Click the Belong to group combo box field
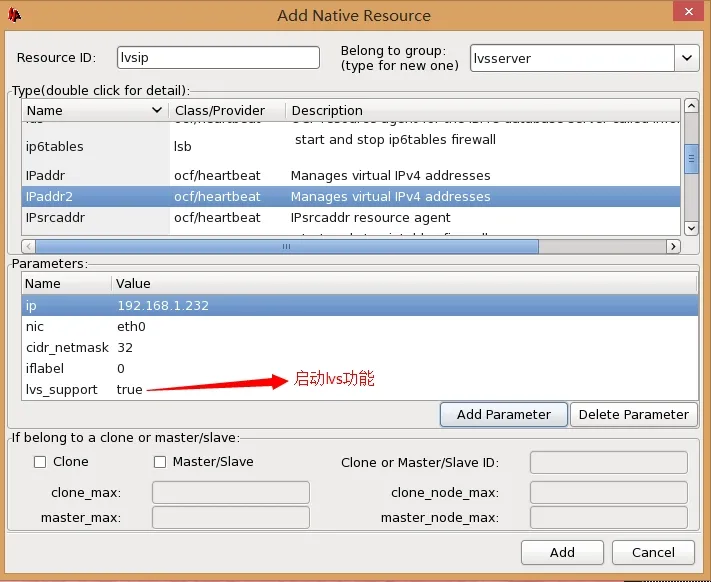The image size is (711, 582). 572,58
